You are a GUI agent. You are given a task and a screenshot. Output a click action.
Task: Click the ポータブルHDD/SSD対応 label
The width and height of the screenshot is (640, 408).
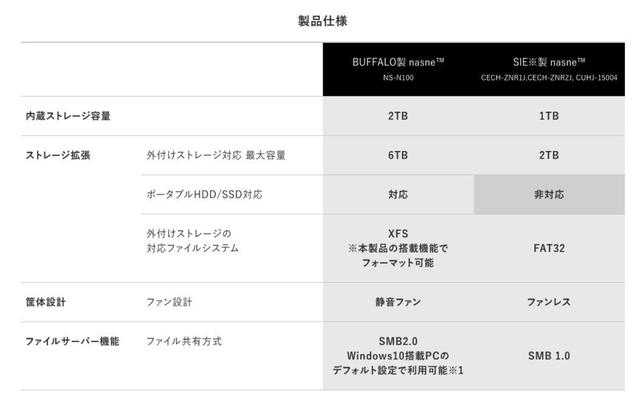pos(204,194)
